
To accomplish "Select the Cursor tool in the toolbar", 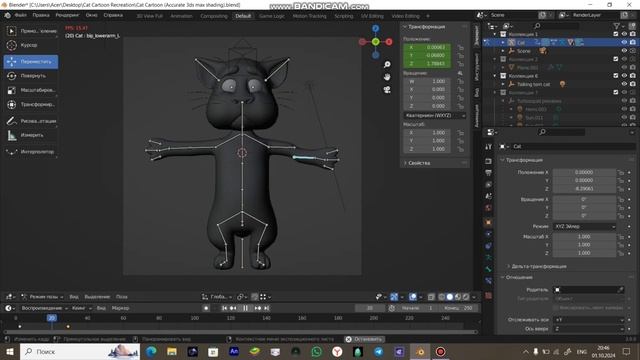I will coord(31,45).
